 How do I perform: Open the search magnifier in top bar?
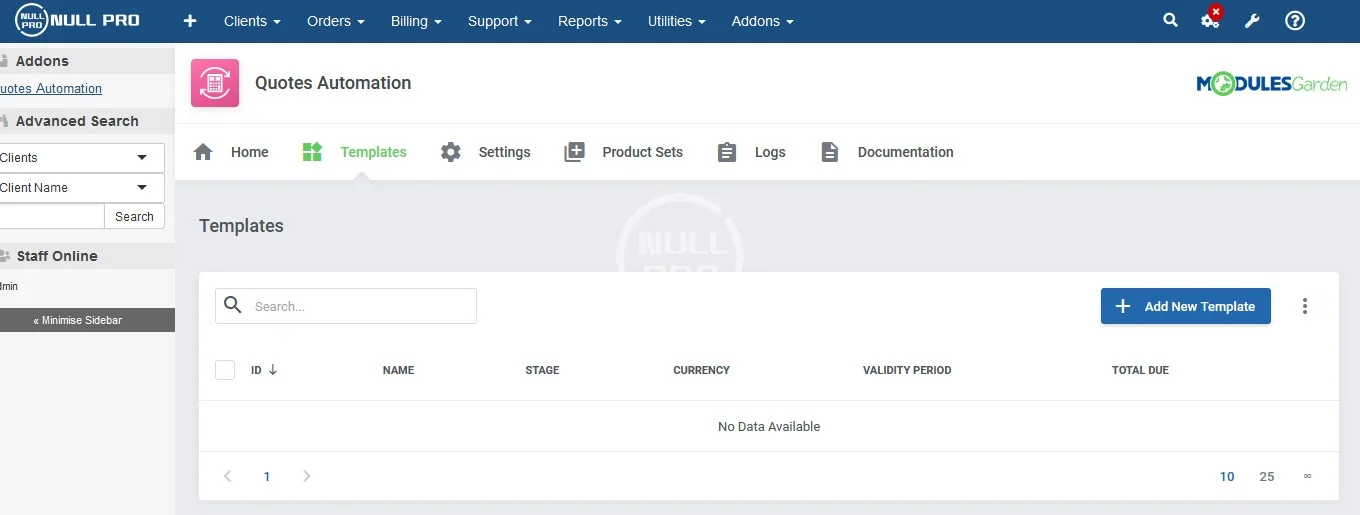(x=1170, y=20)
